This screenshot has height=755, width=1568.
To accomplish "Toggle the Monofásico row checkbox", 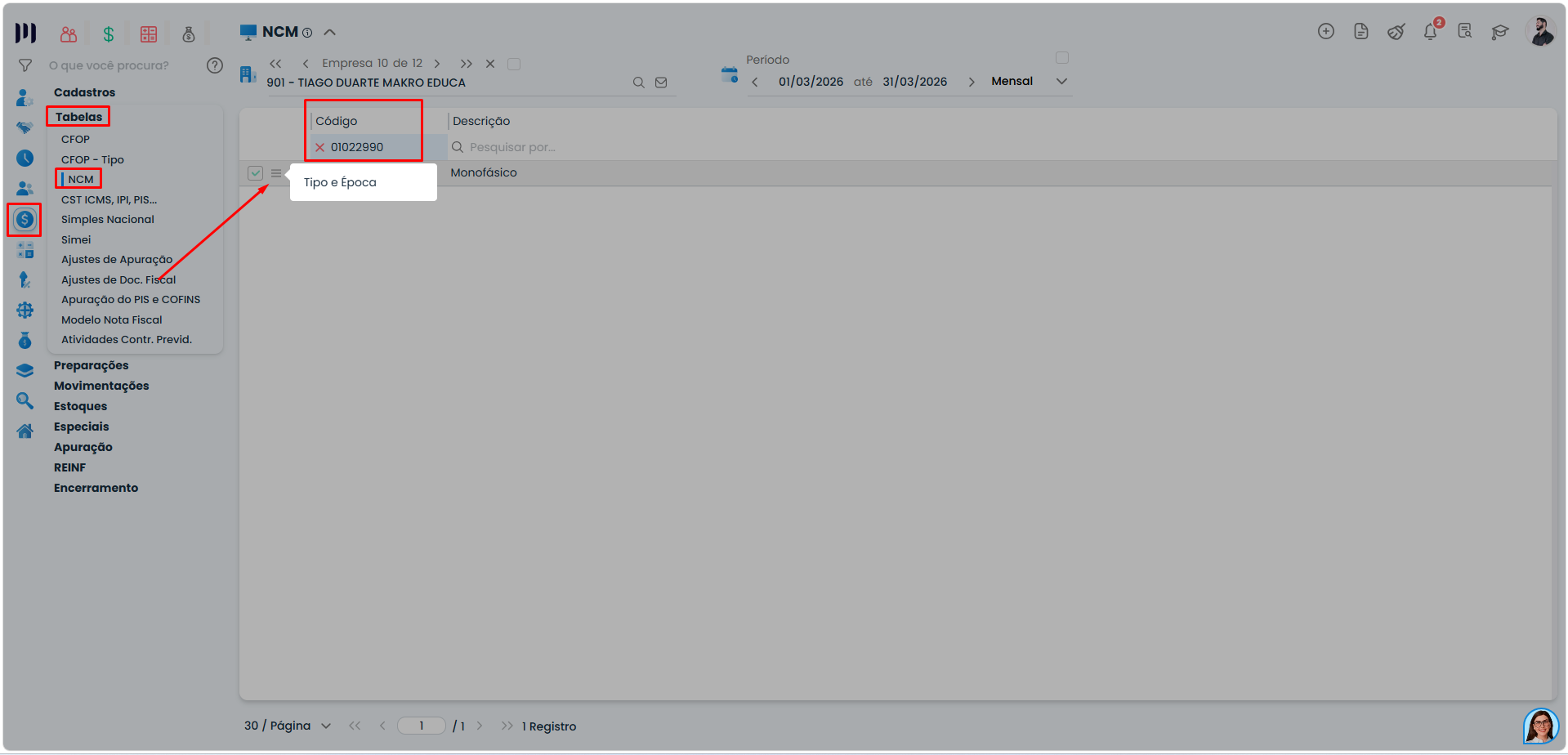I will click(x=256, y=173).
